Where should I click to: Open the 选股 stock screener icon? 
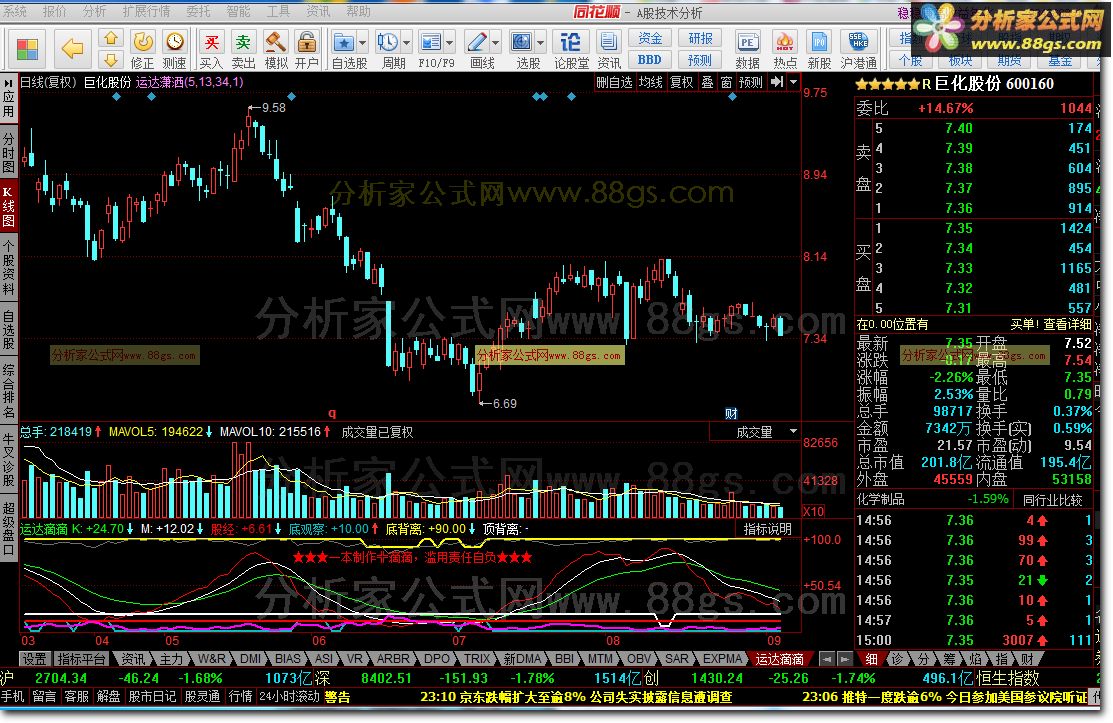(522, 43)
